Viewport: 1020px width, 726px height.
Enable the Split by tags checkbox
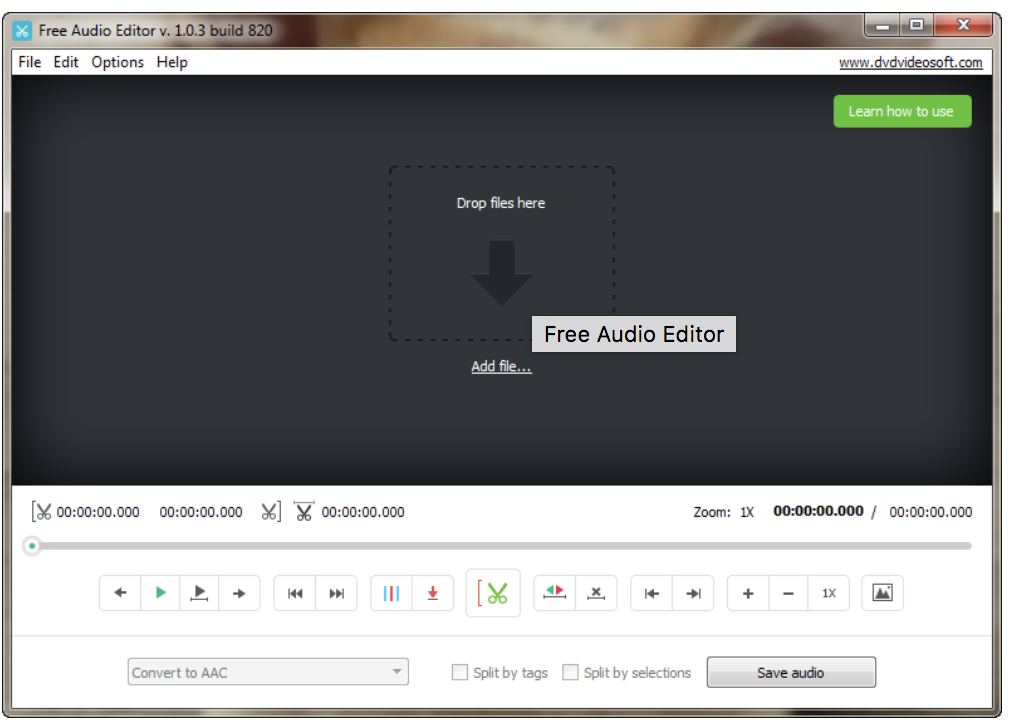click(459, 672)
